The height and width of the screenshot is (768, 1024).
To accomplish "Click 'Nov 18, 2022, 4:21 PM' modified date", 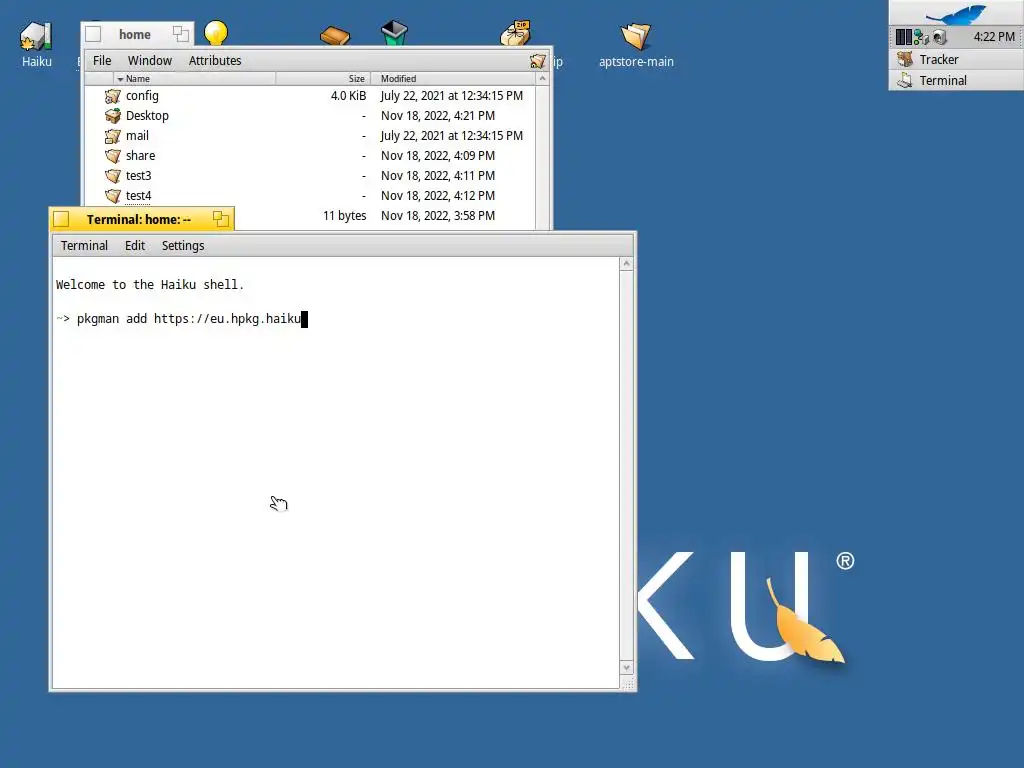I will tap(438, 116).
